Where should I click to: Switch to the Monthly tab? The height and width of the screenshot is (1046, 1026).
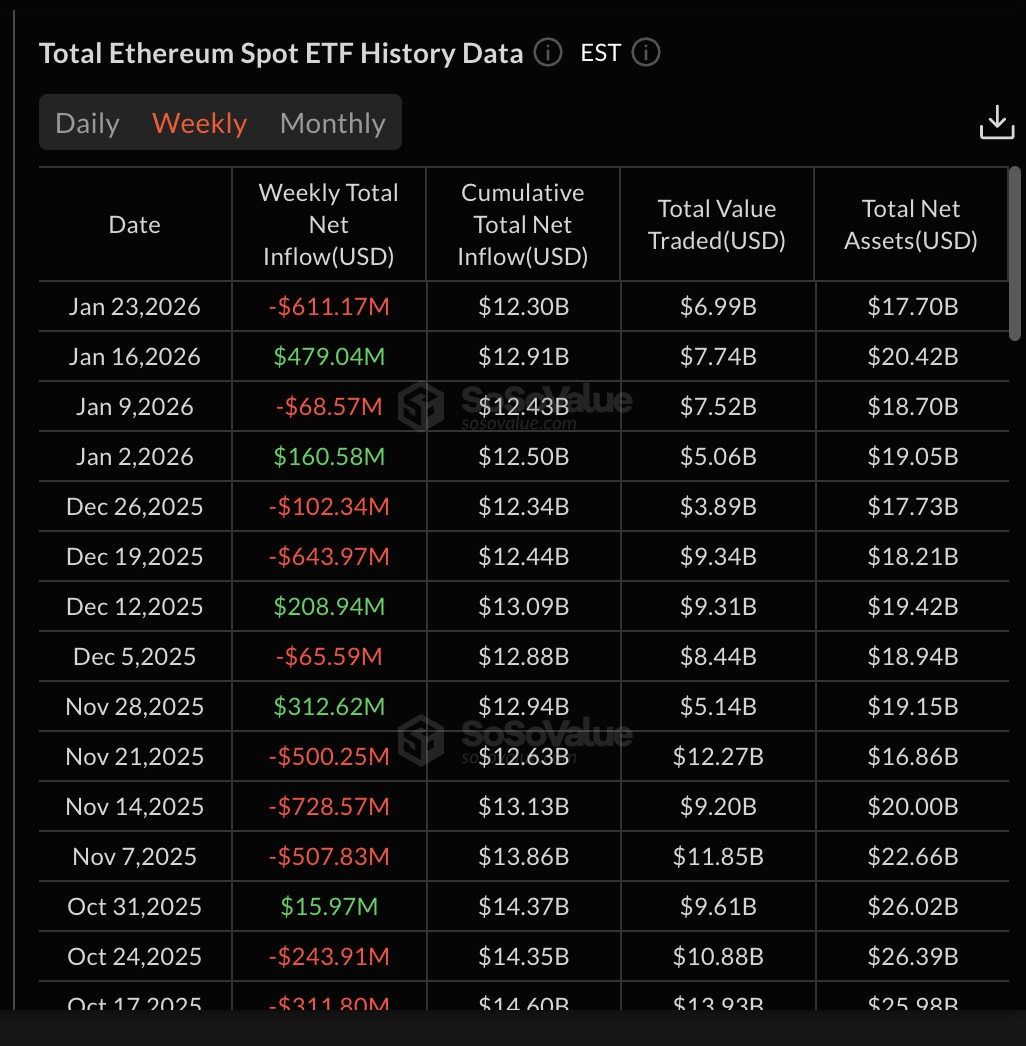(332, 122)
